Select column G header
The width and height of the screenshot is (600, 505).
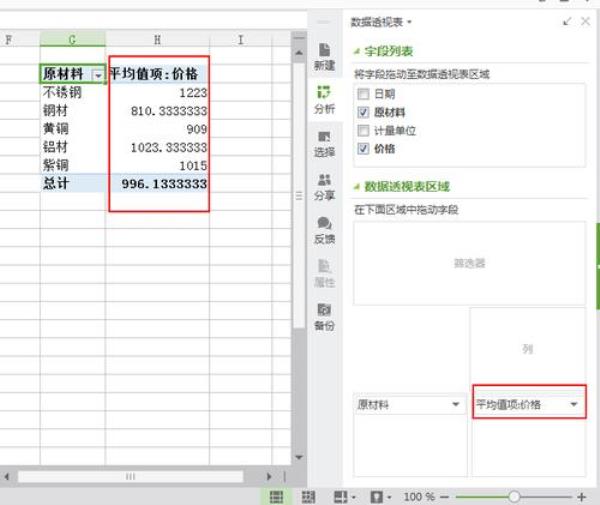(72, 39)
